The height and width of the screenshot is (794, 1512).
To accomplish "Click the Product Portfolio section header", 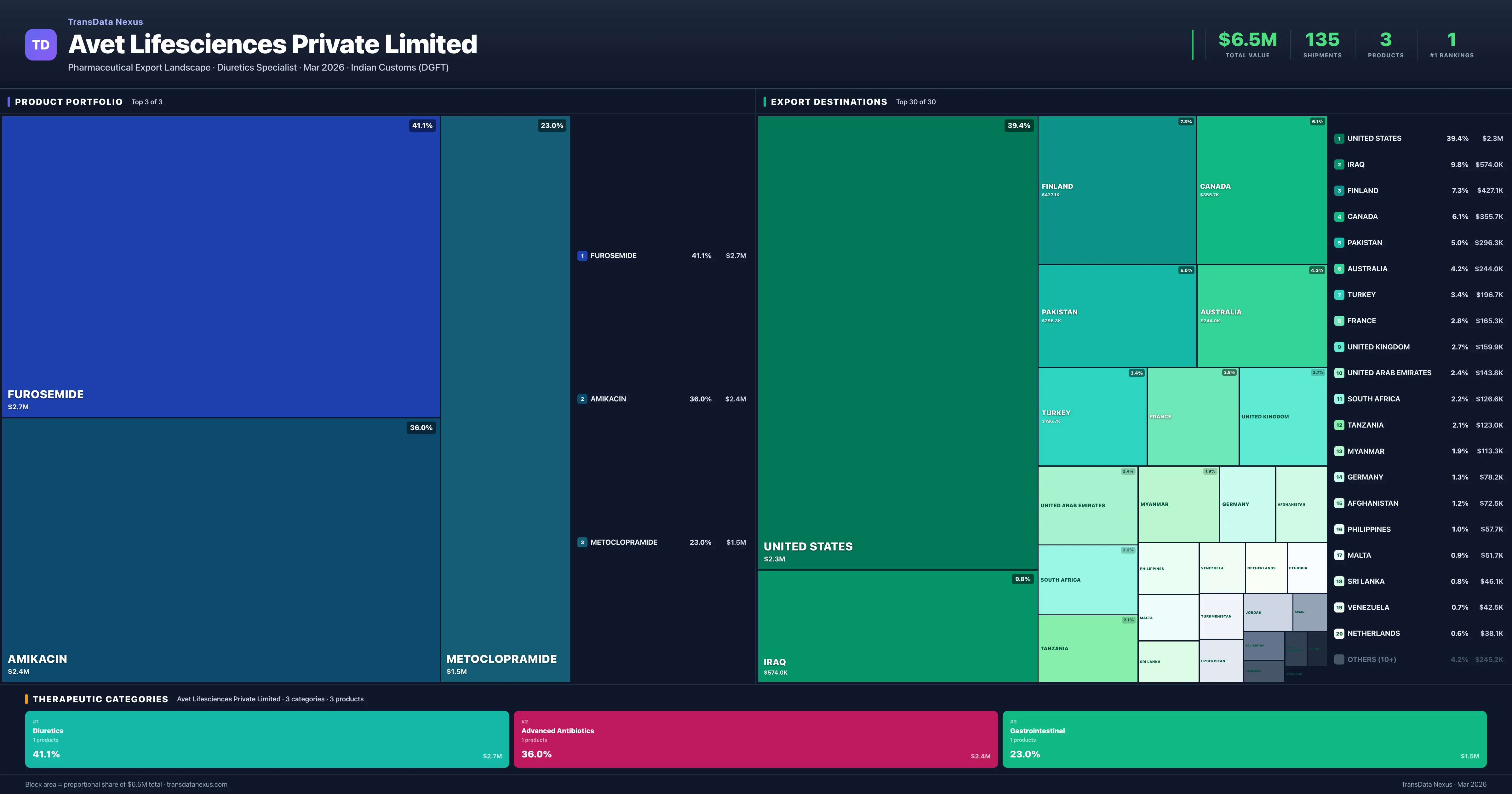I will coord(69,101).
